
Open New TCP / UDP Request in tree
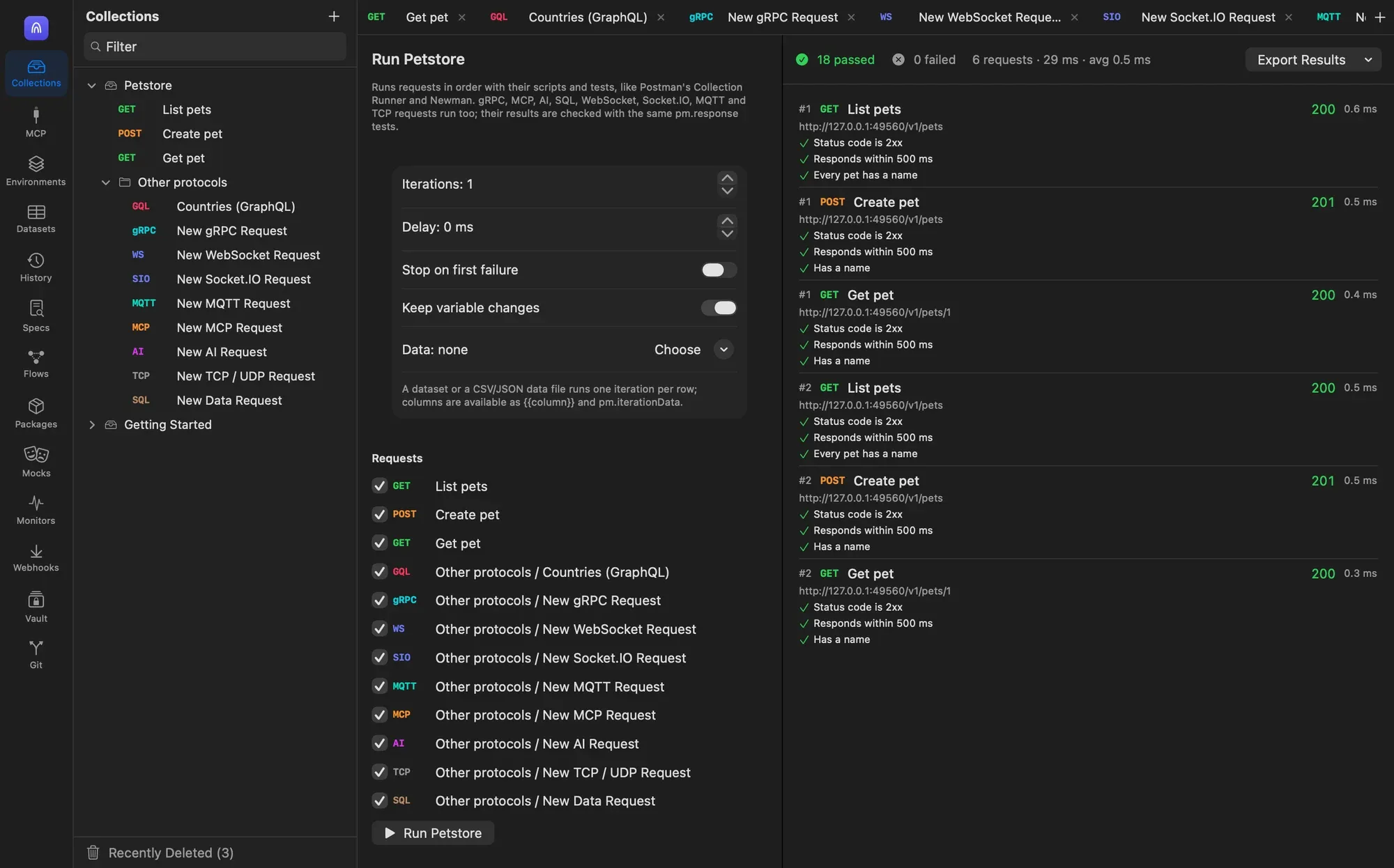coord(245,376)
